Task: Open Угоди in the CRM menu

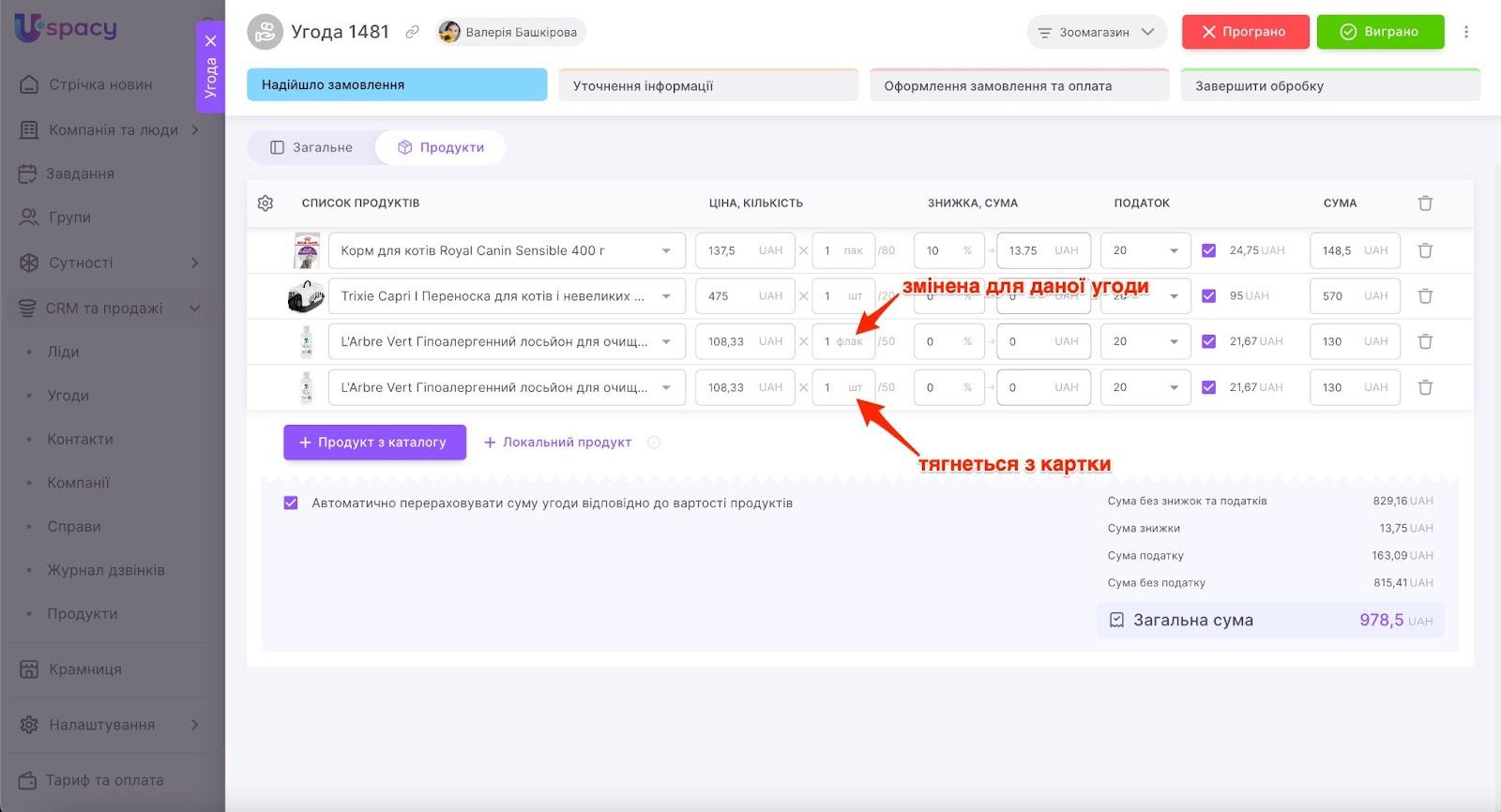Action: [68, 396]
